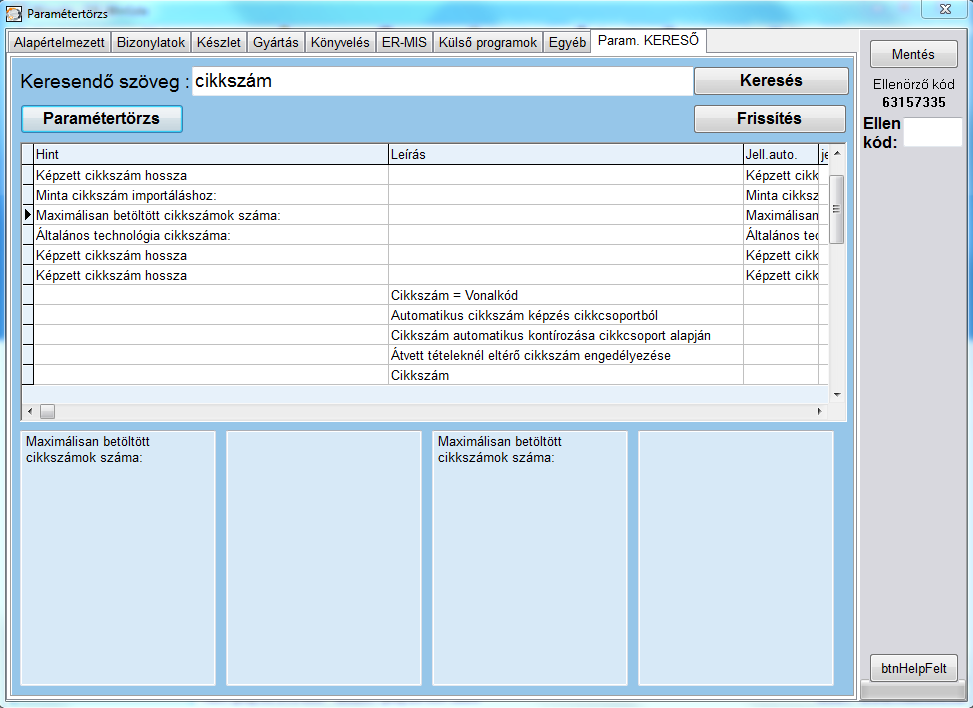Click the Param. KERESŐ tab

coord(648,41)
